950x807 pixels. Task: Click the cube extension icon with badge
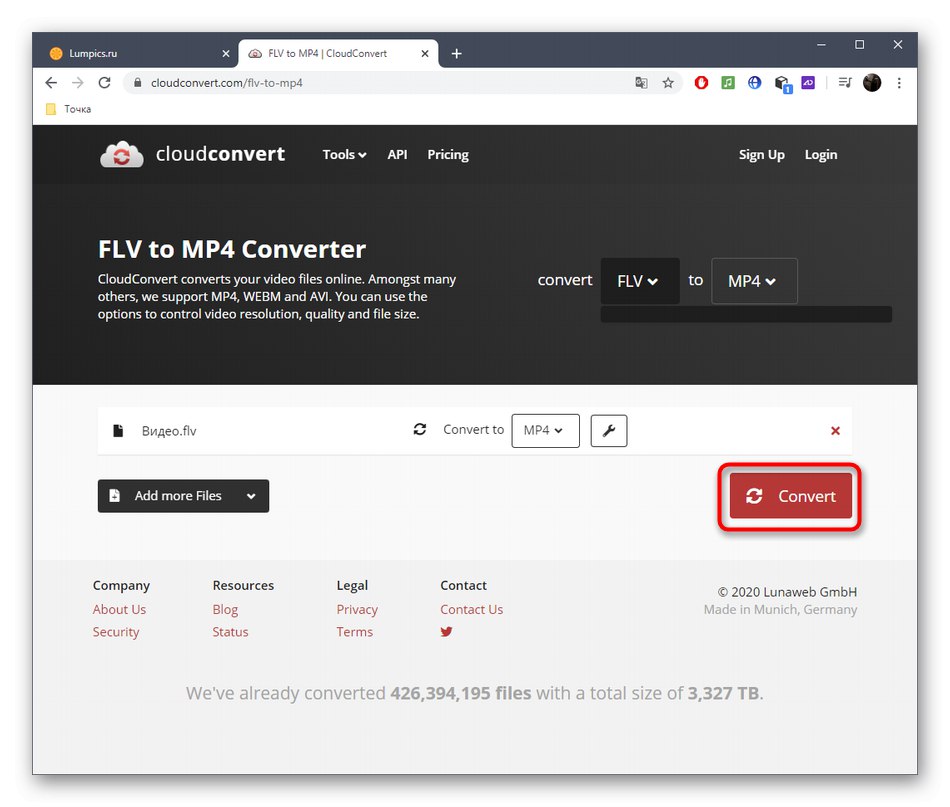coord(782,84)
